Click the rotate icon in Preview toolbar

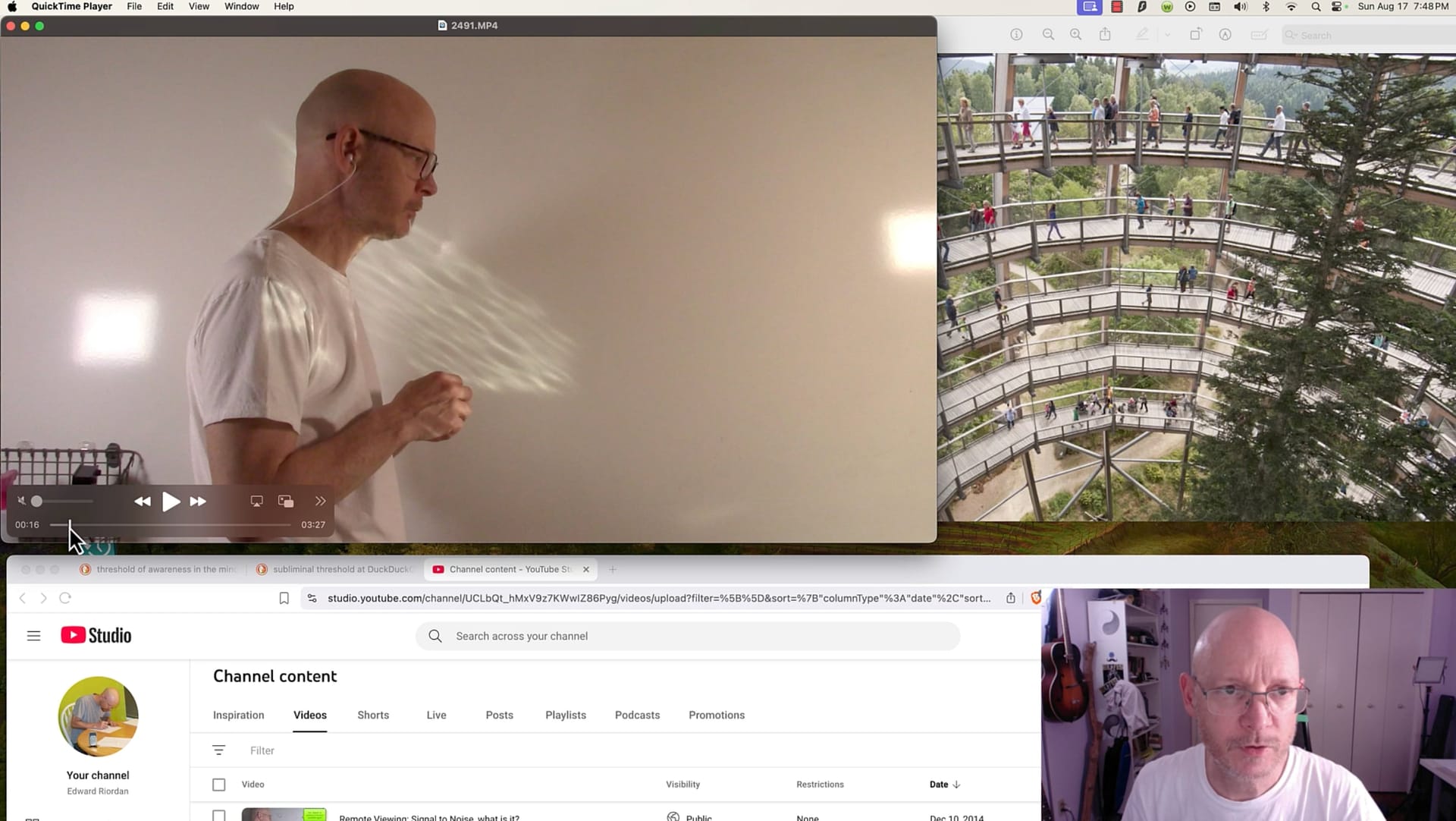(1195, 35)
